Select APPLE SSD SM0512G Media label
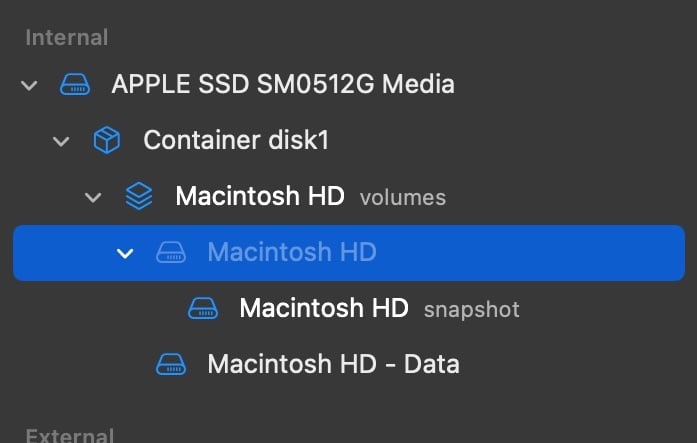This screenshot has width=697, height=443. tap(282, 84)
